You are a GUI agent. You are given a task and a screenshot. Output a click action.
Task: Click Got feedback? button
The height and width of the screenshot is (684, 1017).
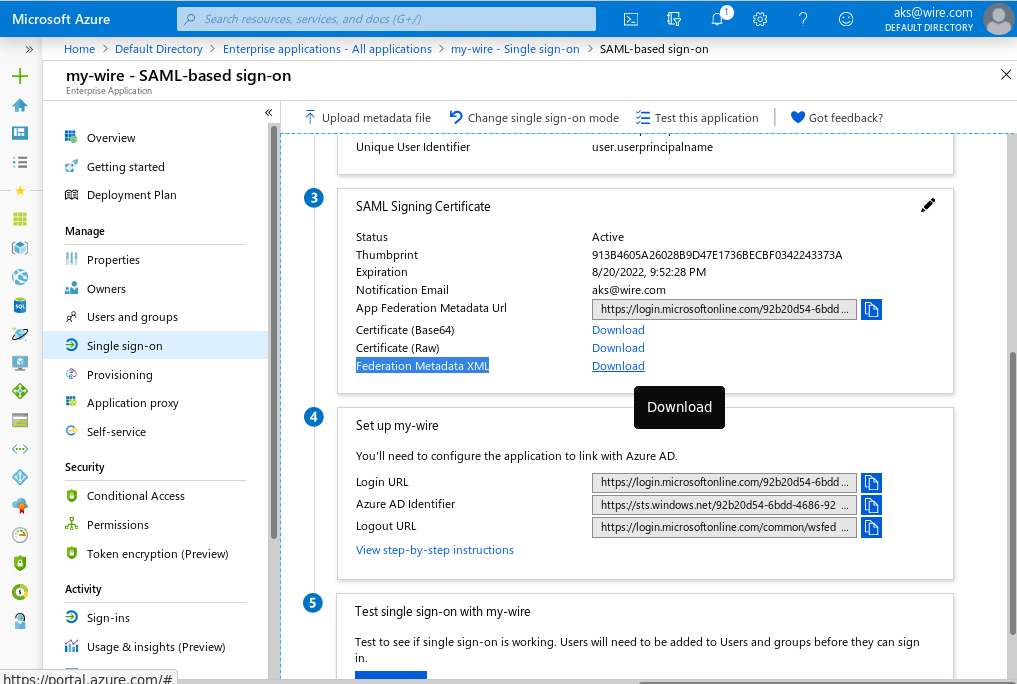(837, 117)
